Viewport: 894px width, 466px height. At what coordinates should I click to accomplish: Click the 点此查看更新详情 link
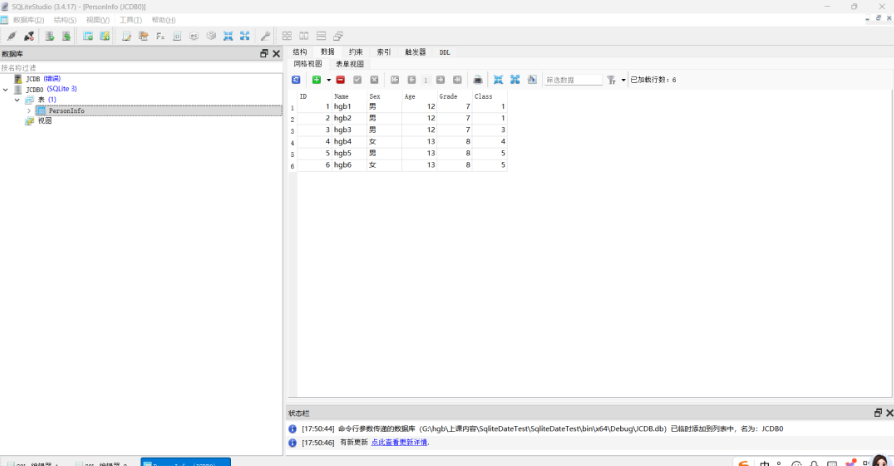click(x=399, y=441)
